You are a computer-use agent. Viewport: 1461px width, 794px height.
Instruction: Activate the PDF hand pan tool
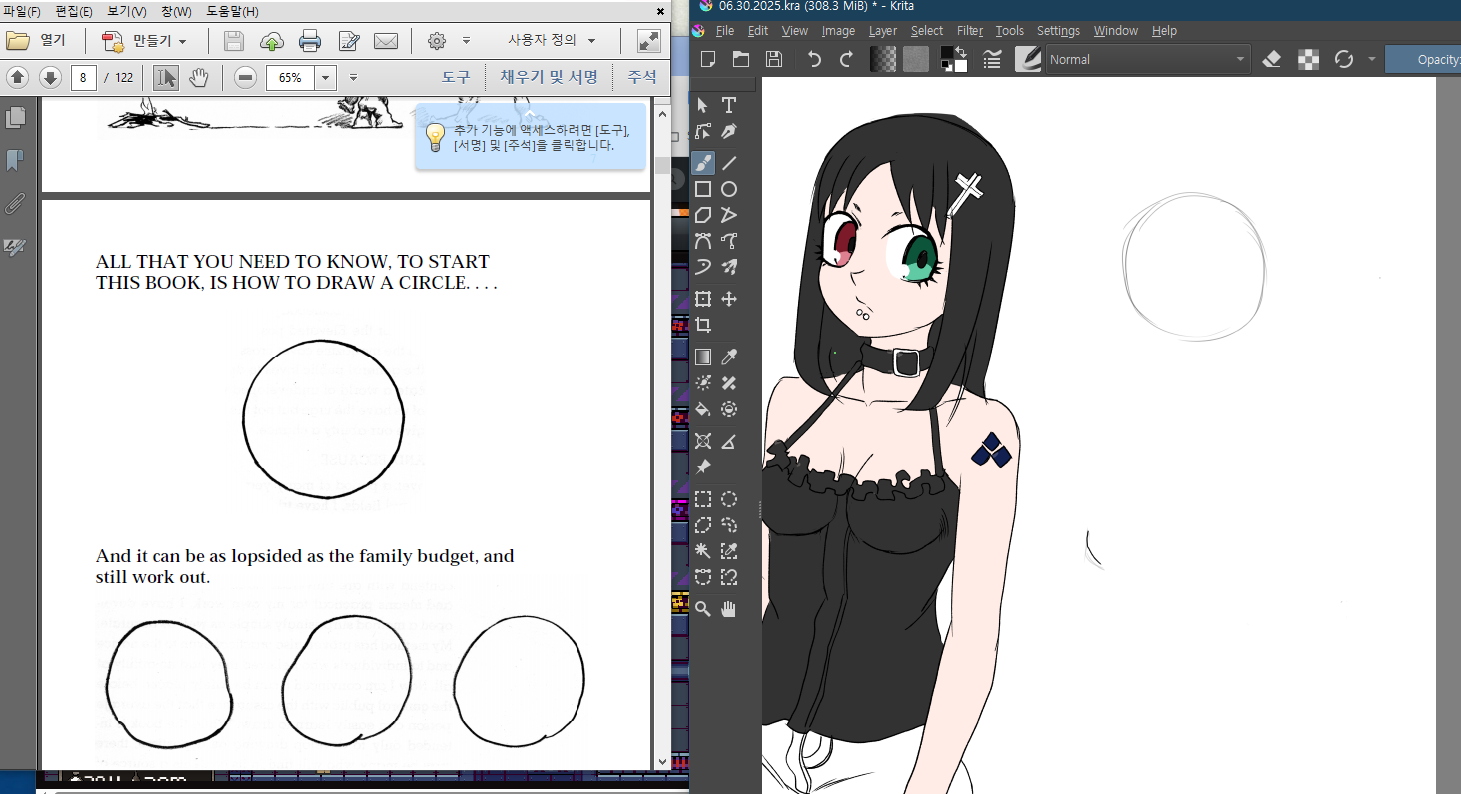click(x=199, y=78)
